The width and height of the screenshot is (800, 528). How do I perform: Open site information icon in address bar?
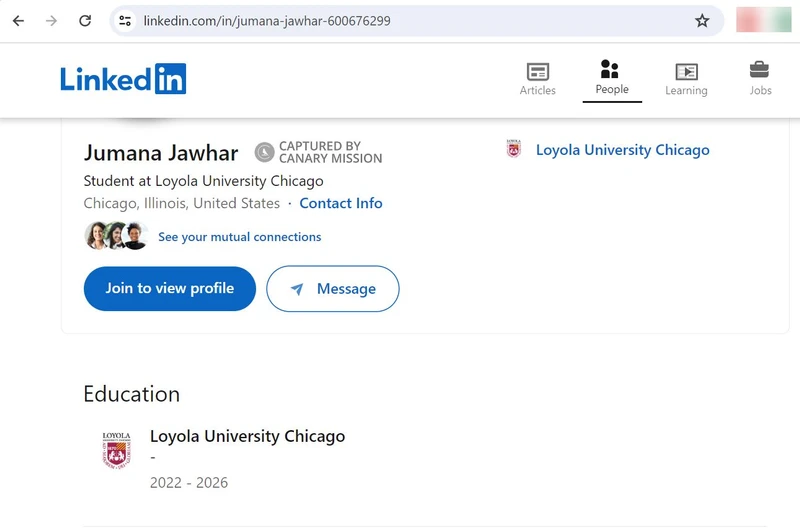(x=125, y=21)
